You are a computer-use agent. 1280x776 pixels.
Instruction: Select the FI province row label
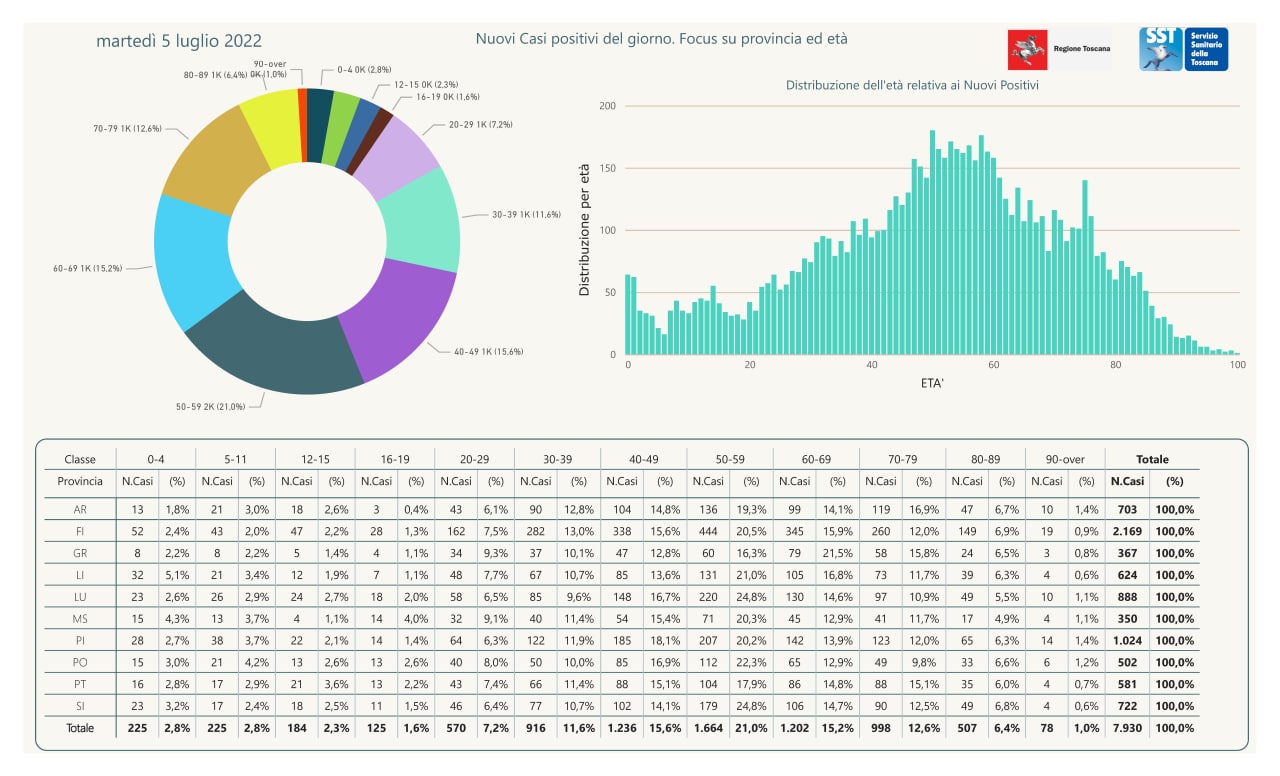point(80,531)
